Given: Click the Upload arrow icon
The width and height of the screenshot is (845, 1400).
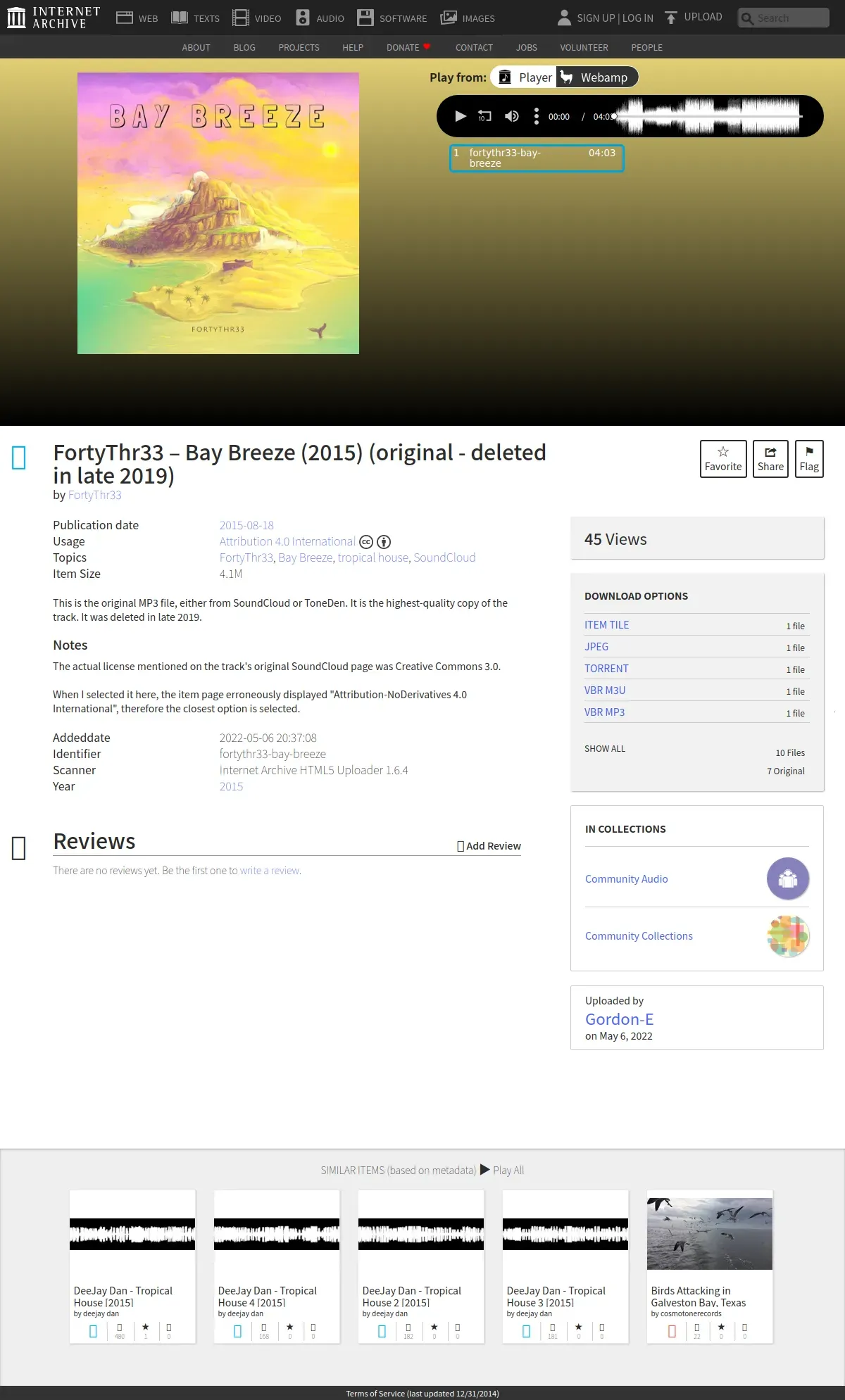Looking at the screenshot, I should coord(671,18).
